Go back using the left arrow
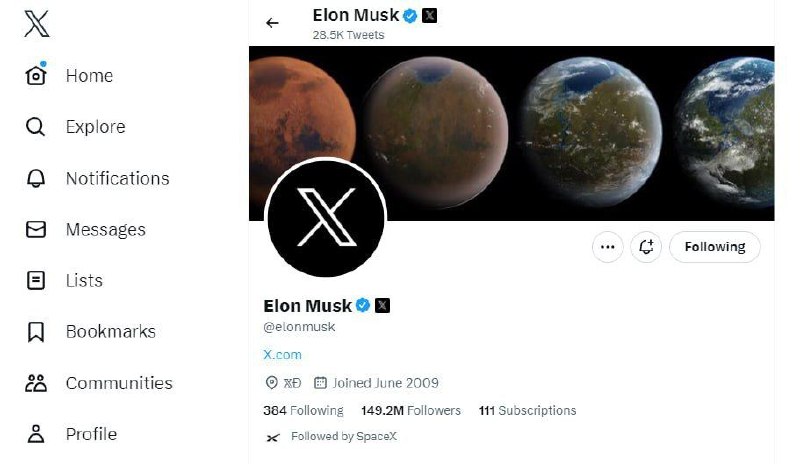The width and height of the screenshot is (800, 464). [x=272, y=23]
